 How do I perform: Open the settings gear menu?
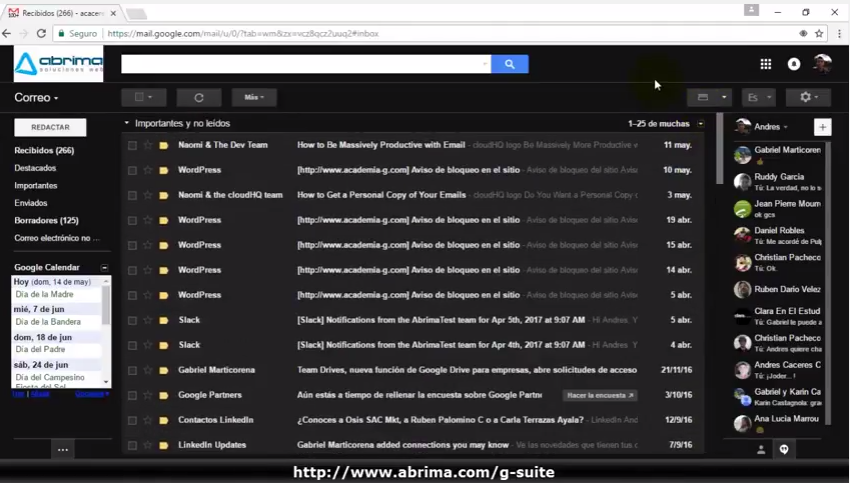[808, 97]
